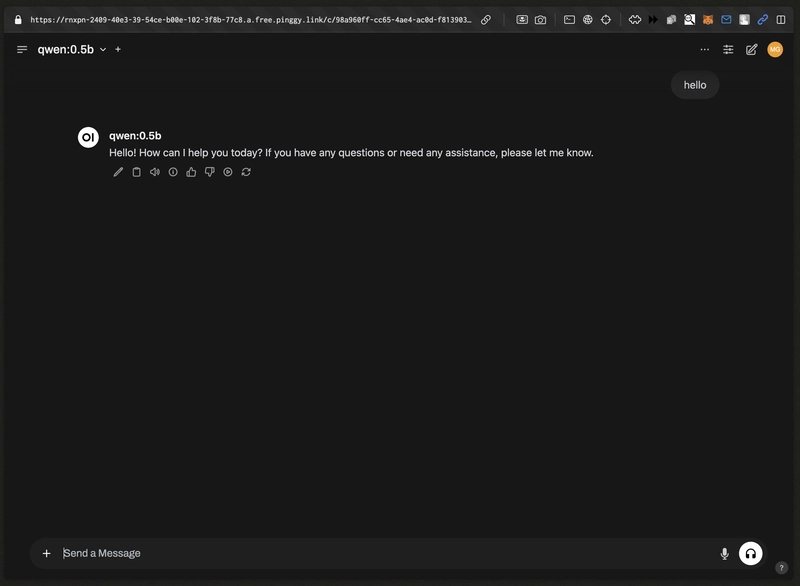The height and width of the screenshot is (586, 800).
Task: Open the three-dot chat options menu
Action: point(705,49)
